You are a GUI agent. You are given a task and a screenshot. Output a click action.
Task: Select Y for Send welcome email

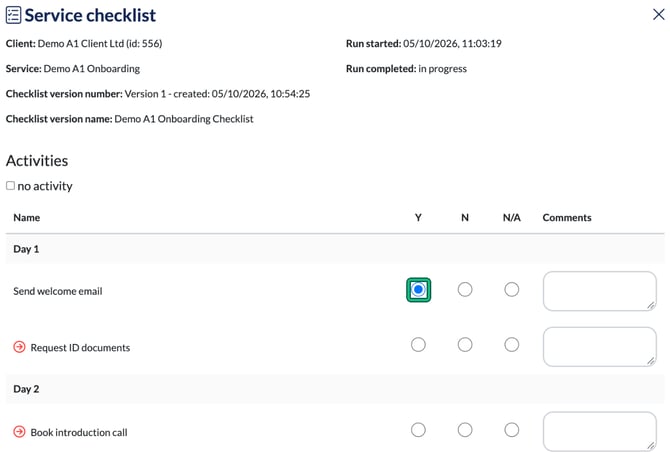pos(418,290)
